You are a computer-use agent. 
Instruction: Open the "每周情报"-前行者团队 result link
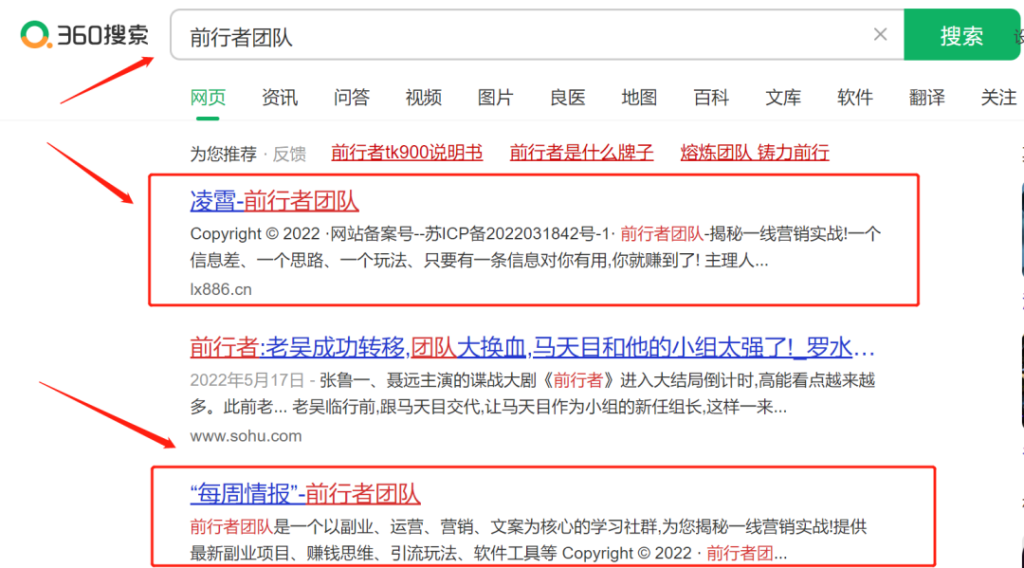[305, 493]
